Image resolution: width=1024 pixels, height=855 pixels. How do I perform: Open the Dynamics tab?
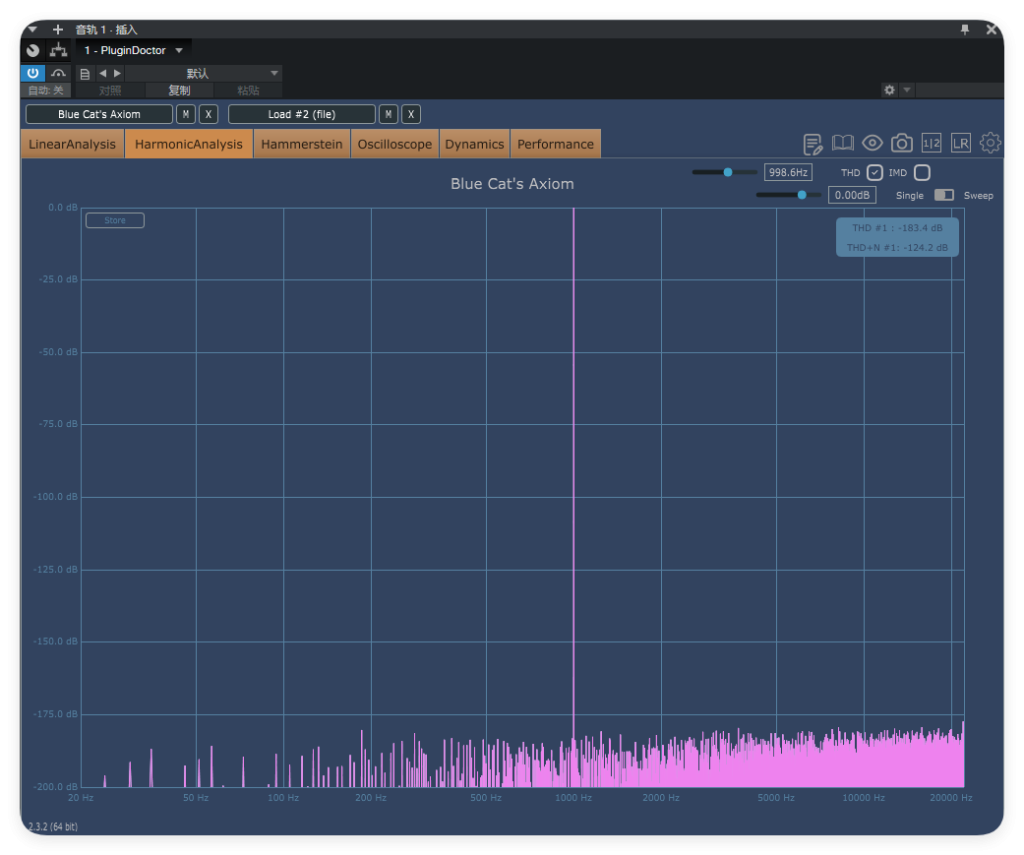(474, 144)
